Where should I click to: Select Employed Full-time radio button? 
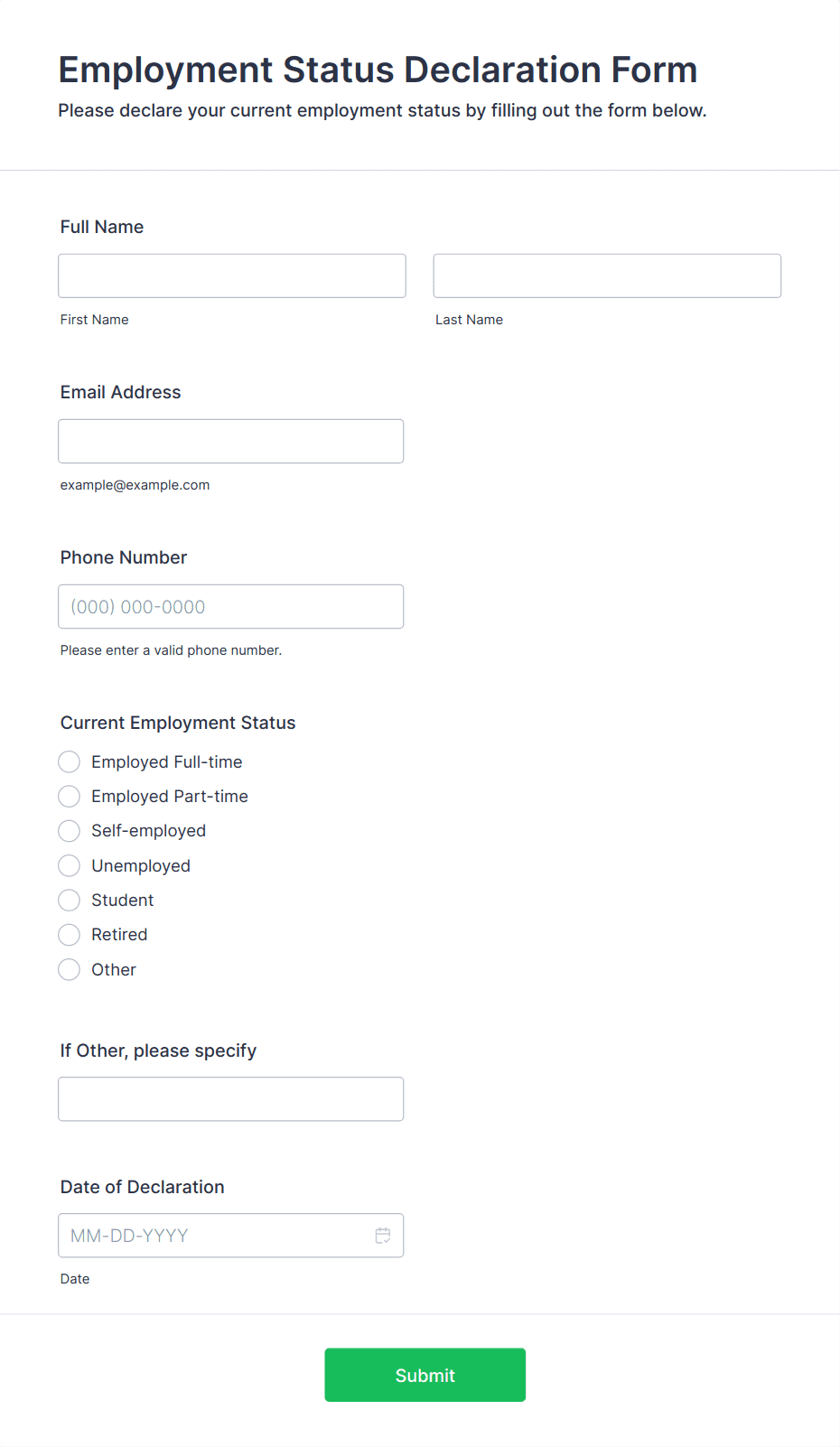point(69,761)
